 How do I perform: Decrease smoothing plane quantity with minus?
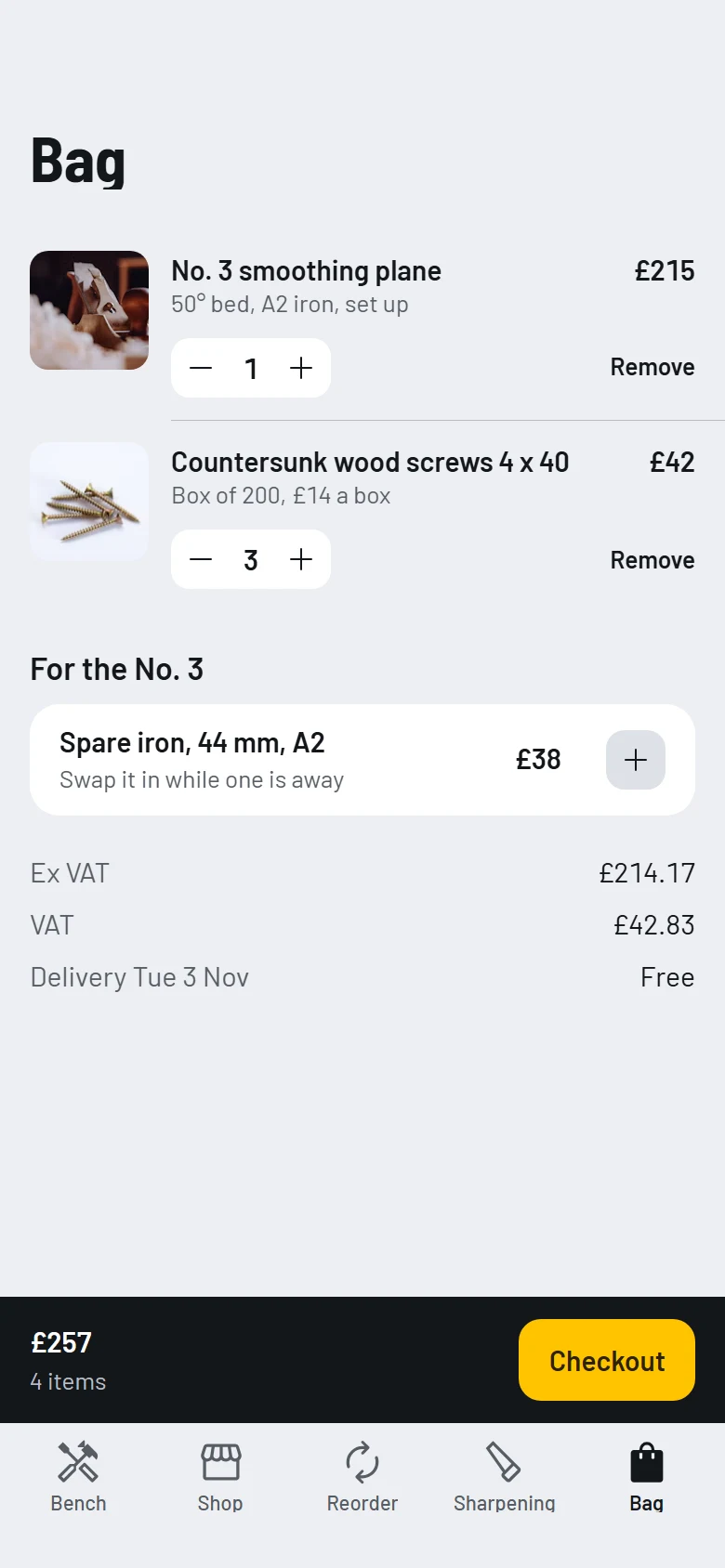pos(201,368)
